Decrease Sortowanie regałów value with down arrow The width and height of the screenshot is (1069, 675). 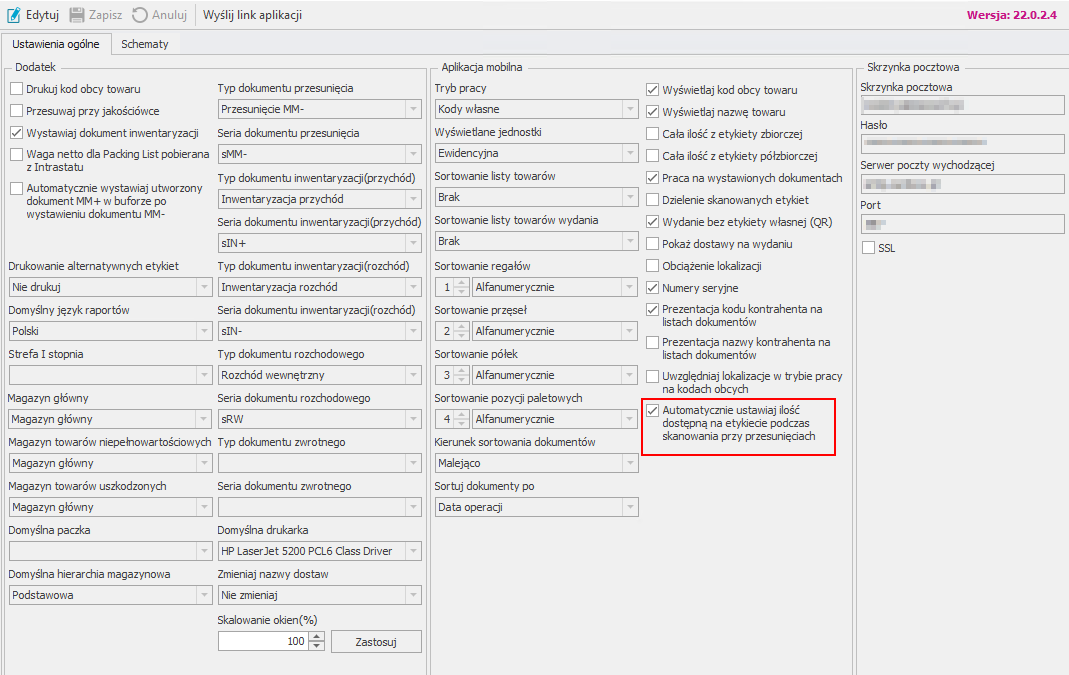pos(461,292)
